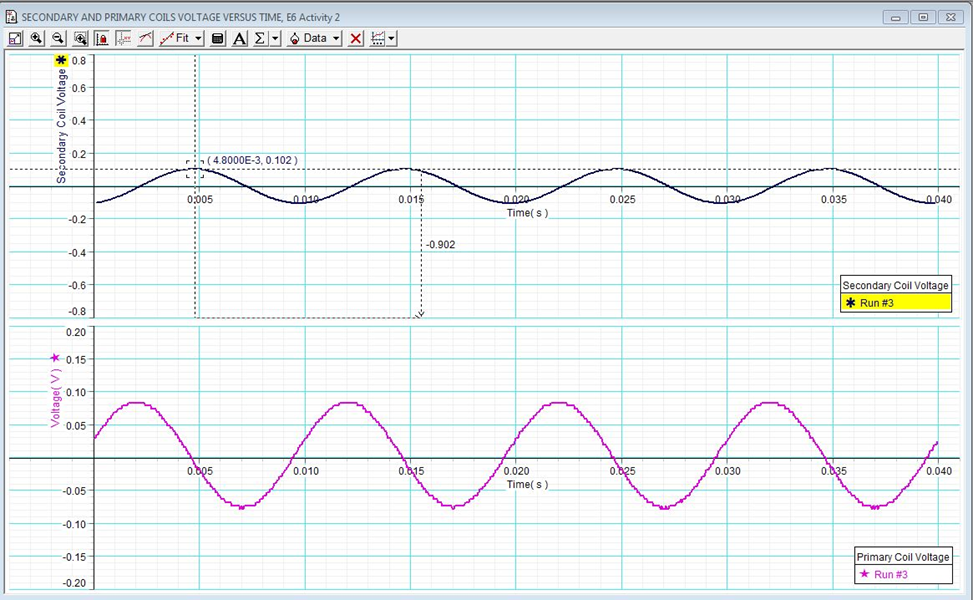Select the Zoom Out magnifier tool
Screen dimensions: 973x600
(58, 38)
